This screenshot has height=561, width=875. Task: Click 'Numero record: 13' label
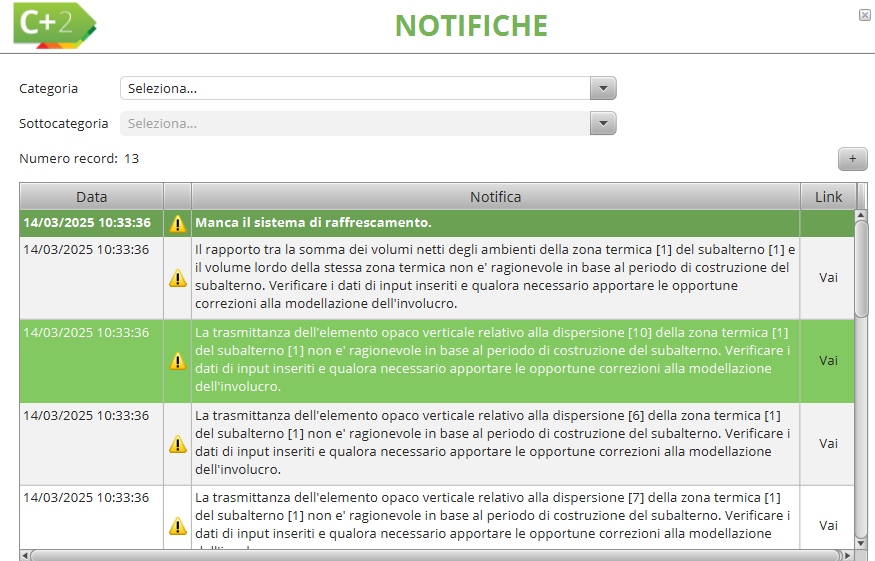coord(79,159)
